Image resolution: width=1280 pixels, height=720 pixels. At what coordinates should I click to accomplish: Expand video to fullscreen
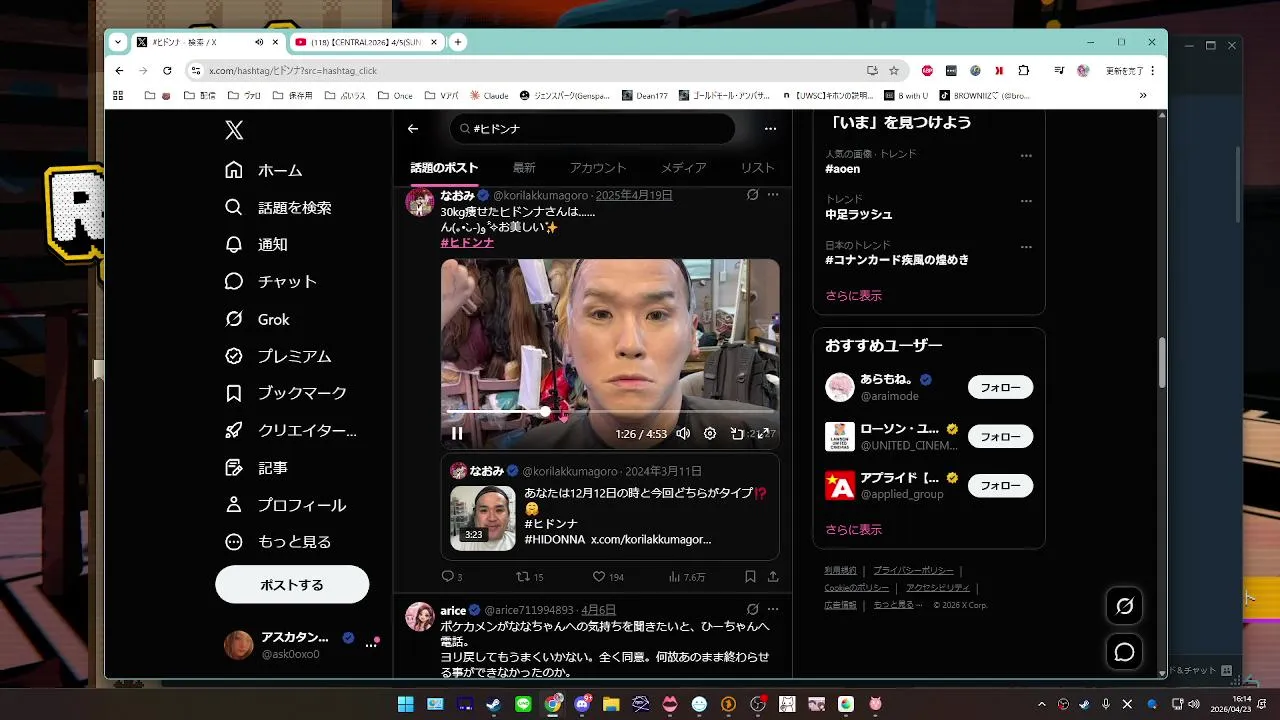763,433
